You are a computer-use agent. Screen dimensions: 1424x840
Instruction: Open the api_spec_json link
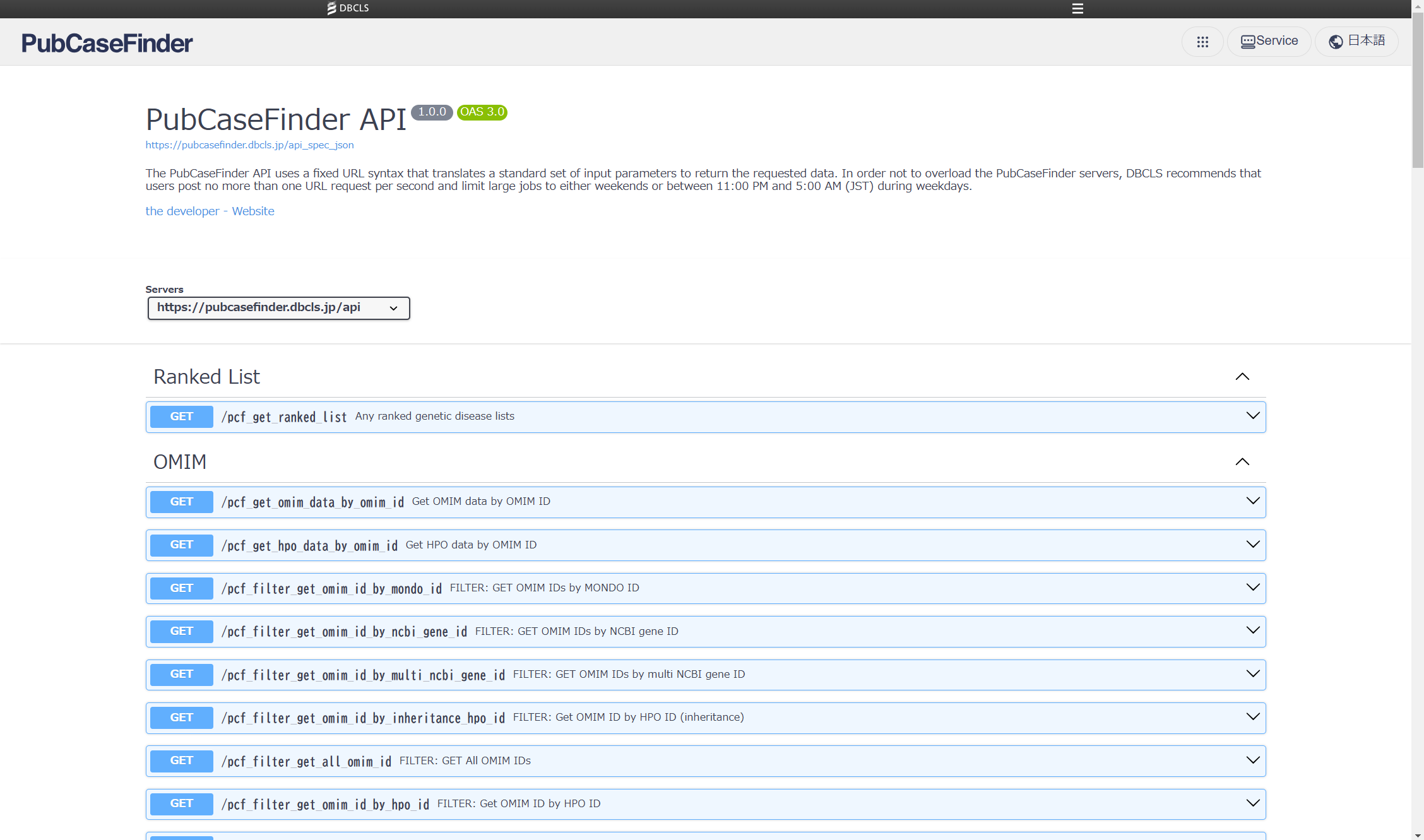249,145
